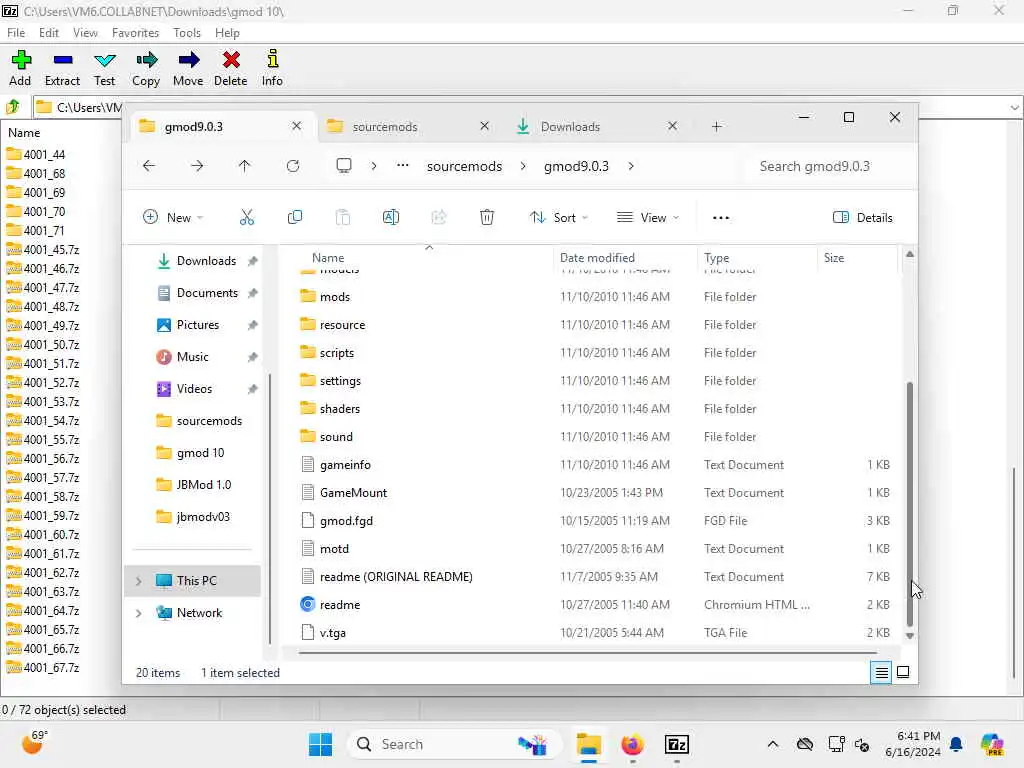
Task: Open the Sort dropdown menu
Action: 559,217
